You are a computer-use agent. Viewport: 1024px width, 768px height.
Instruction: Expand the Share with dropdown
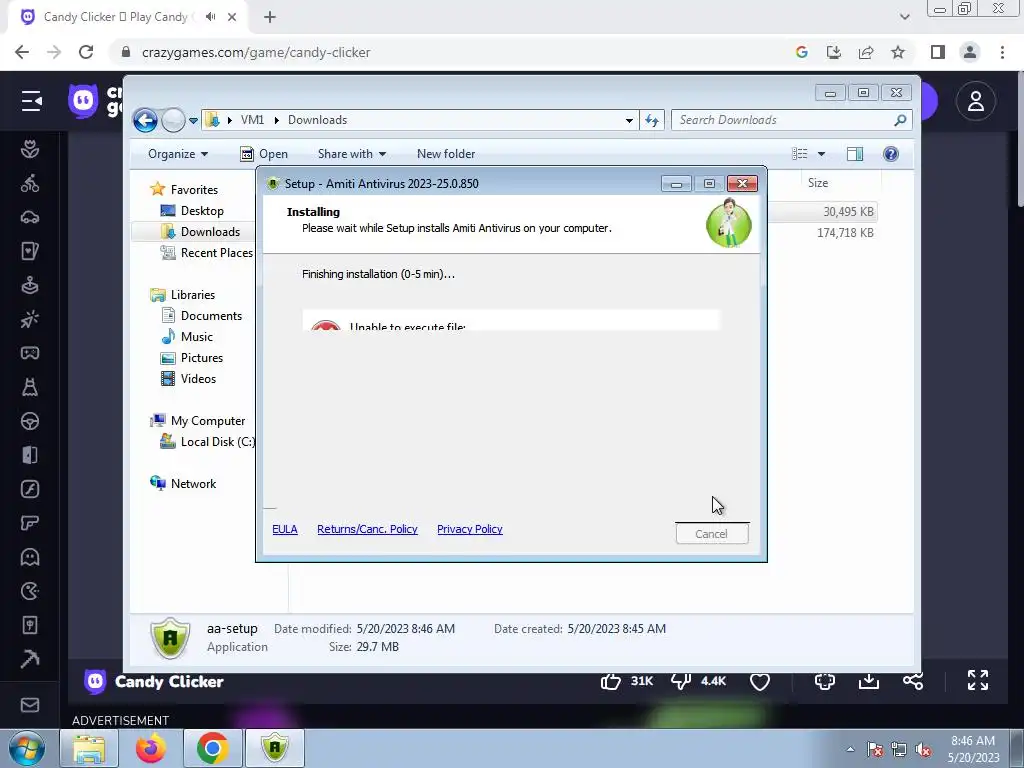(x=352, y=153)
